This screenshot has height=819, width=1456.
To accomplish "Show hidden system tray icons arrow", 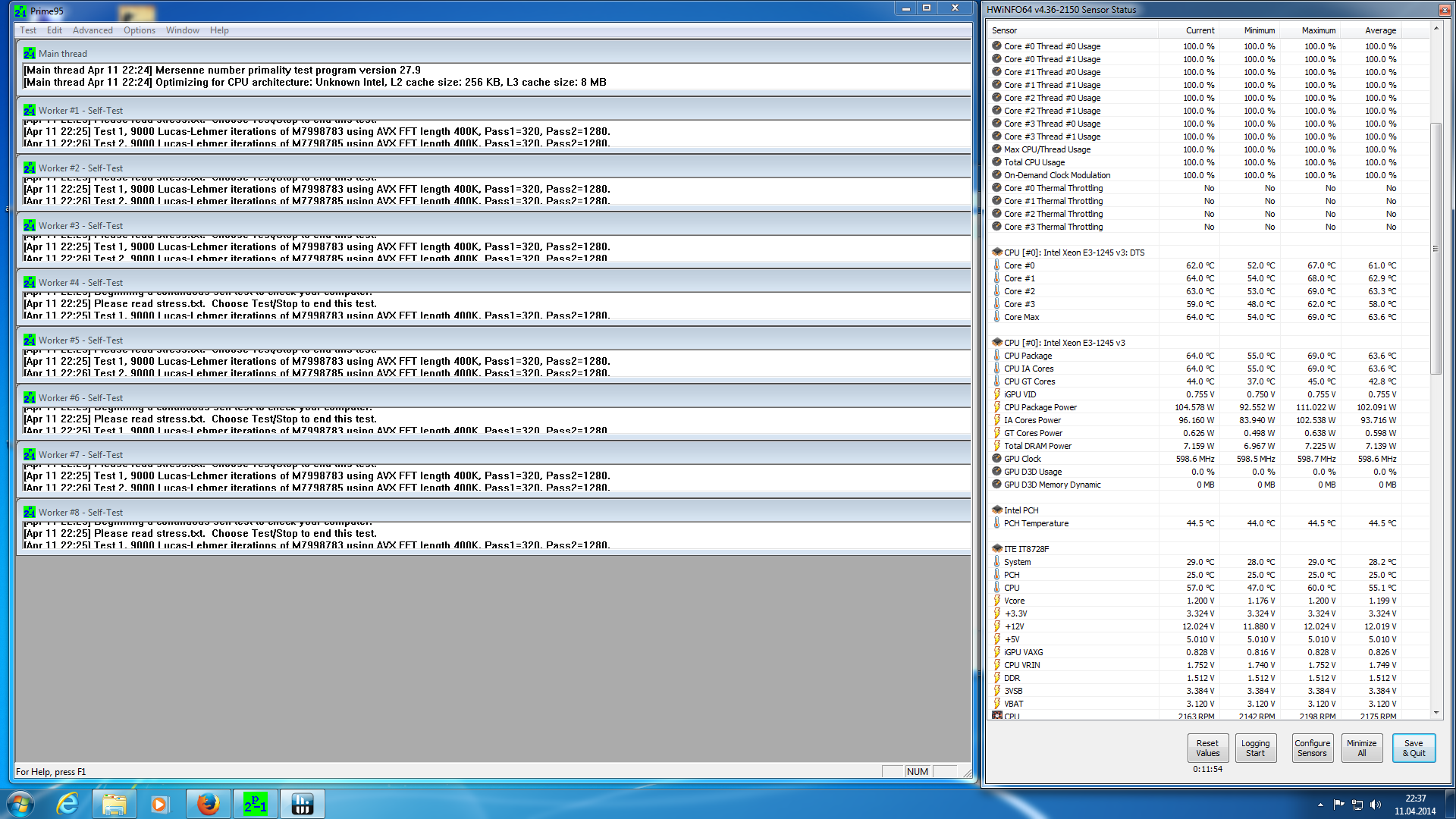I will (x=1320, y=805).
